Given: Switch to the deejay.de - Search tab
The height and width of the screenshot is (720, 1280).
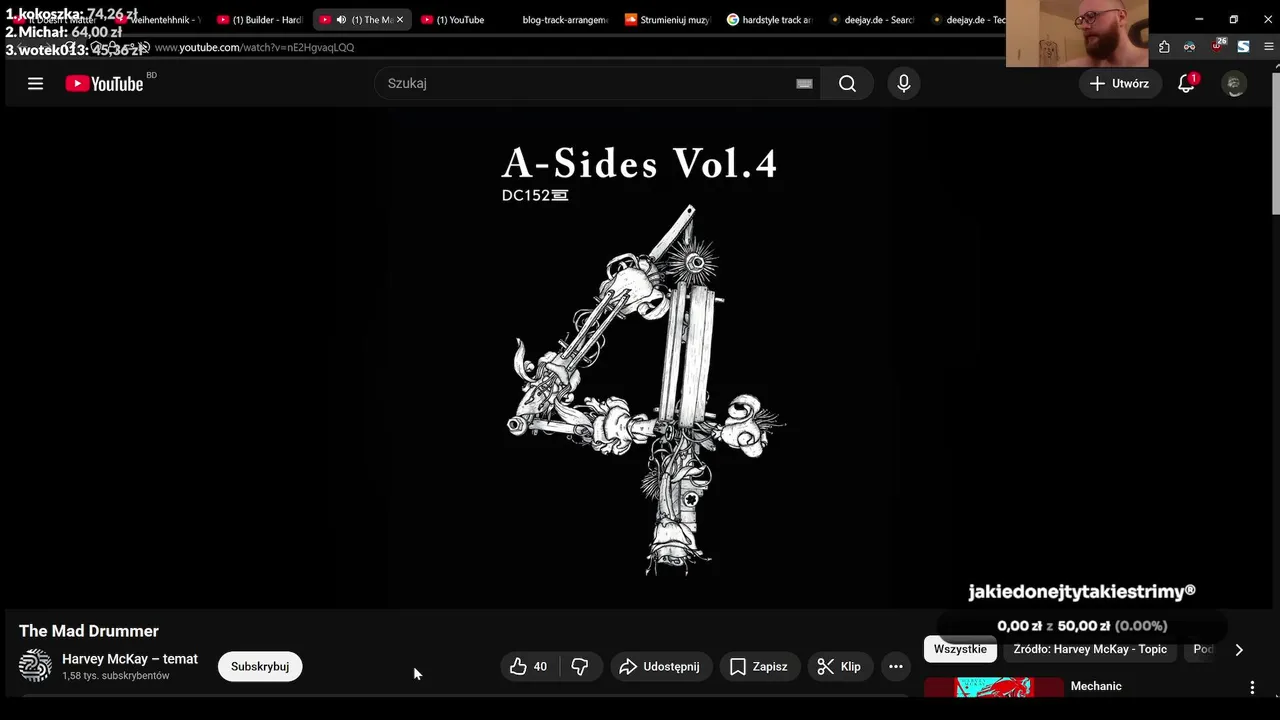Looking at the screenshot, I should coord(872,20).
